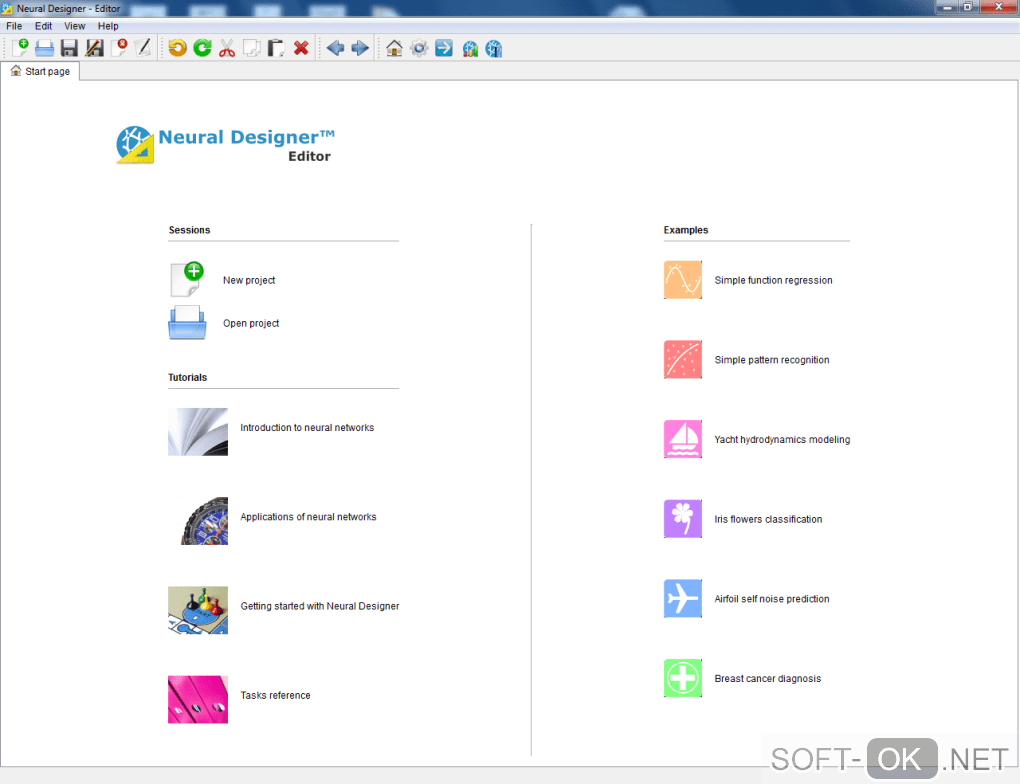
Task: Open Yacht hydrodynamics modeling example
Action: pos(782,440)
